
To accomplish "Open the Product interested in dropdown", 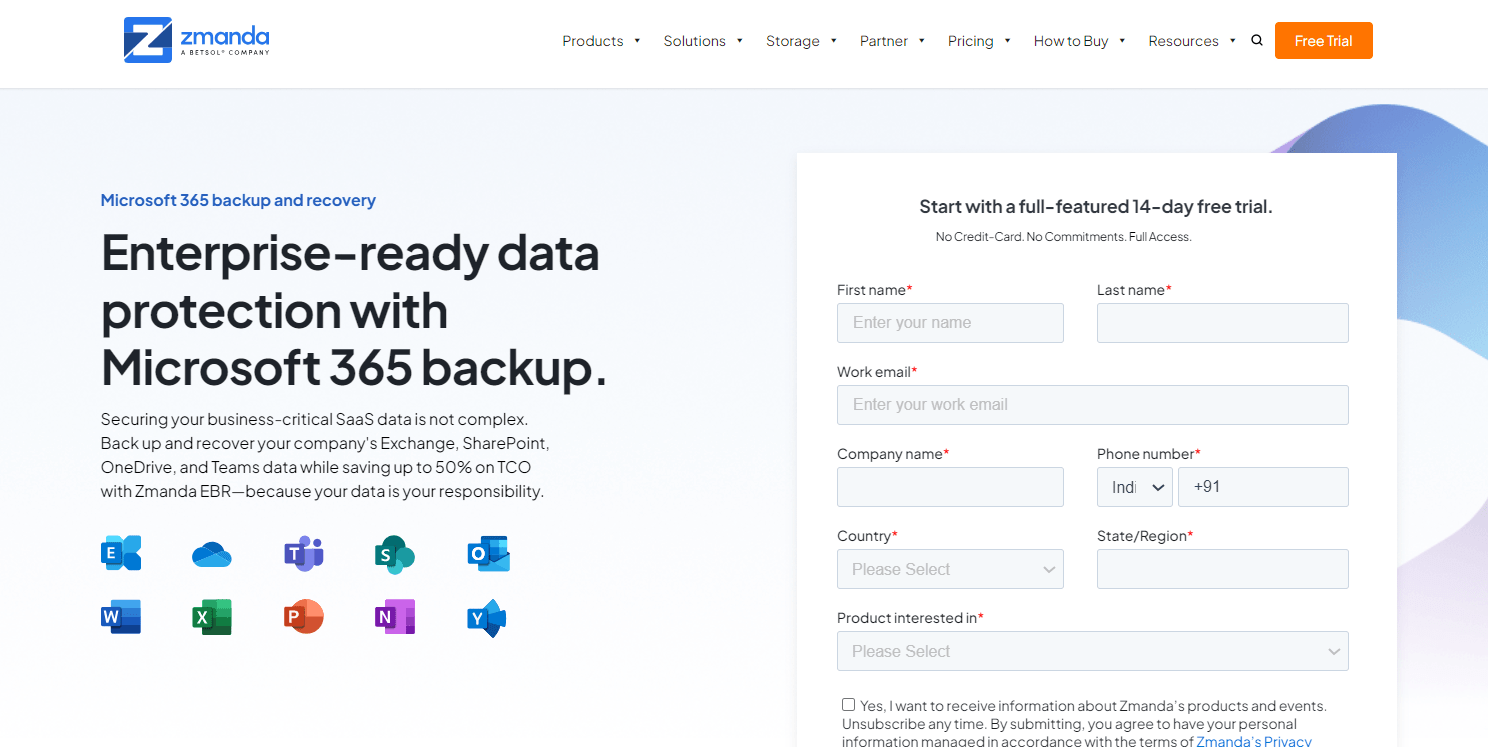I will click(x=1092, y=651).
